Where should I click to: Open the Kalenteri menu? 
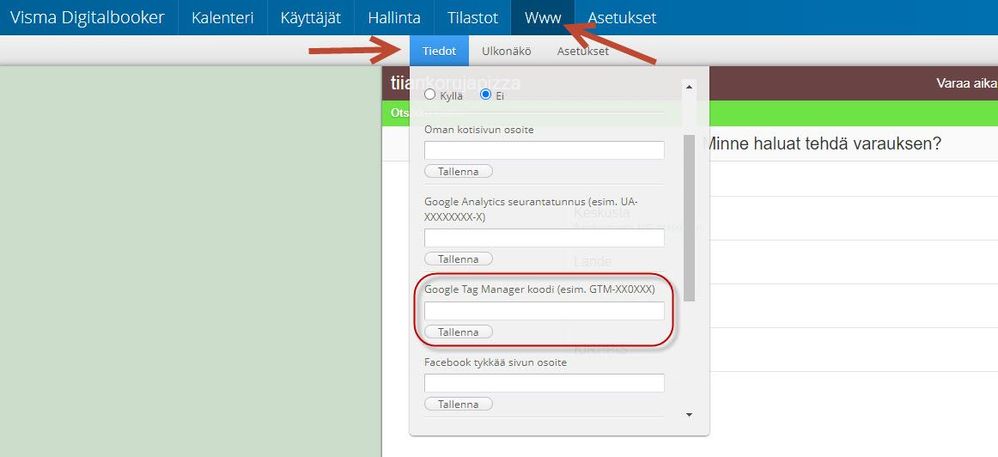(x=222, y=18)
